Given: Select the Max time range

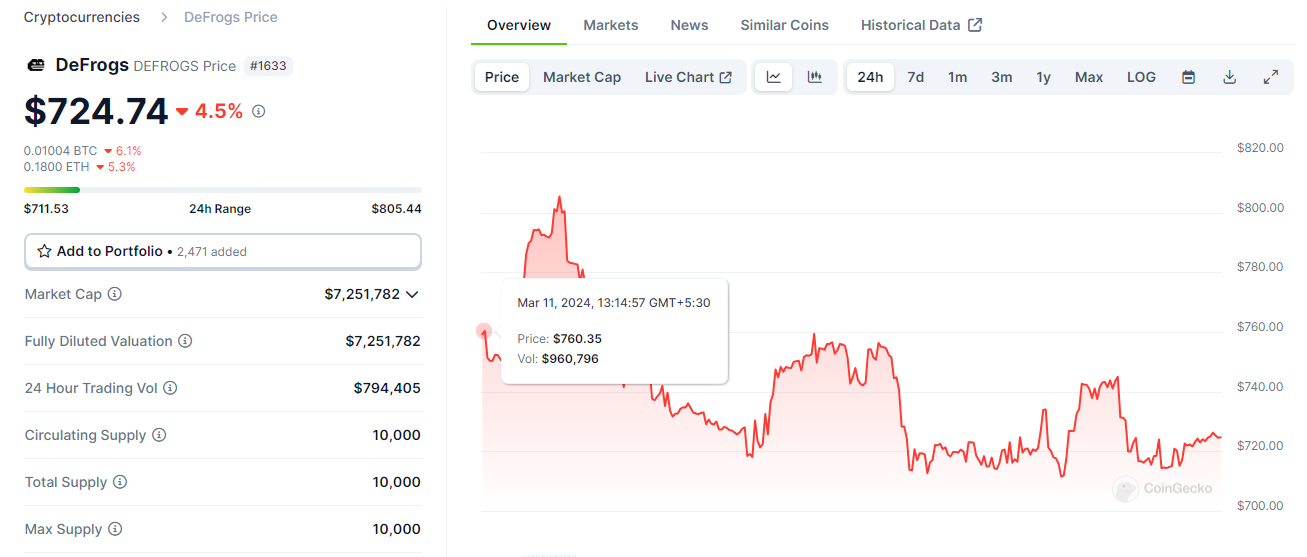Looking at the screenshot, I should [x=1089, y=77].
